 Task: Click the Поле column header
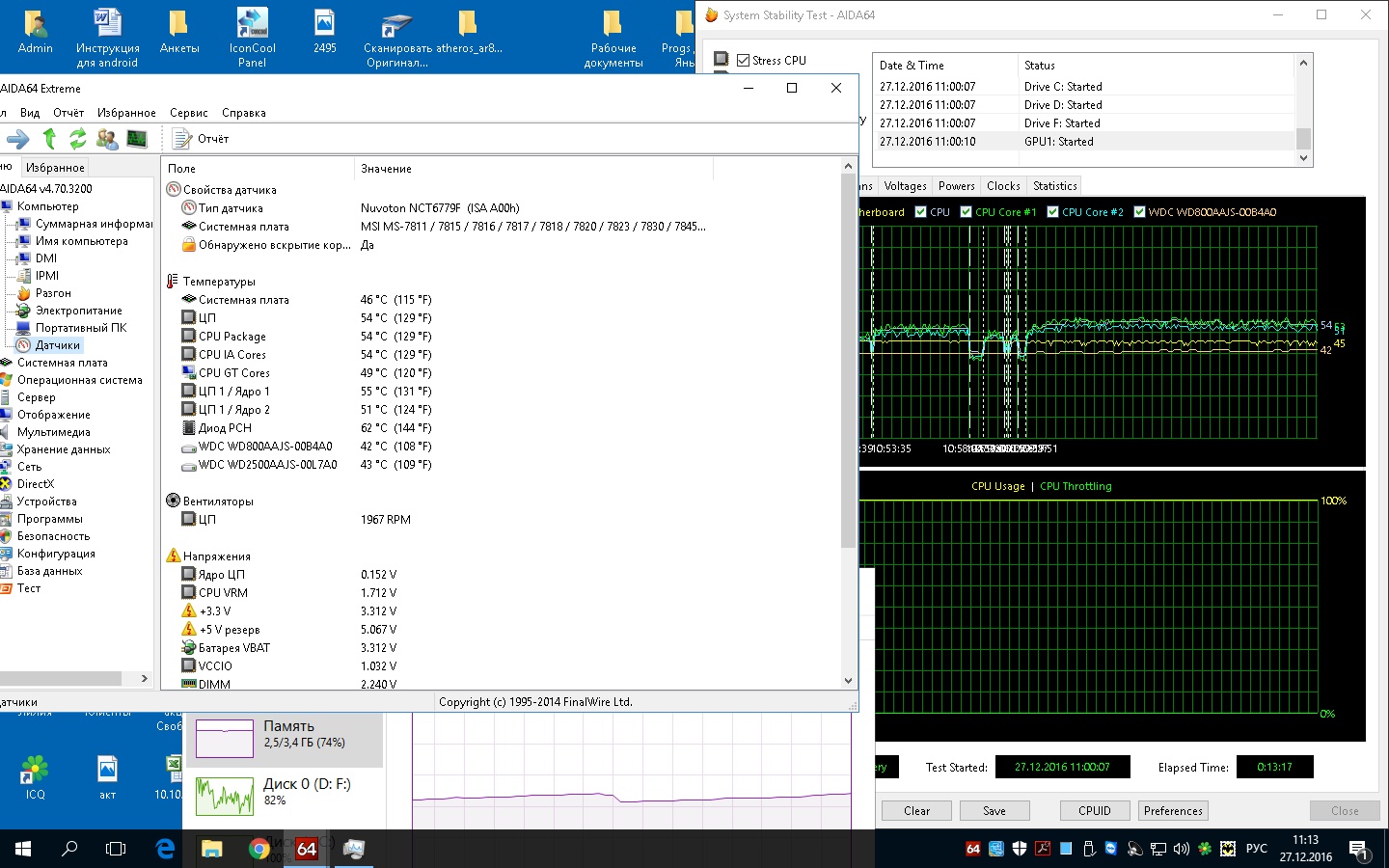pyautogui.click(x=259, y=169)
